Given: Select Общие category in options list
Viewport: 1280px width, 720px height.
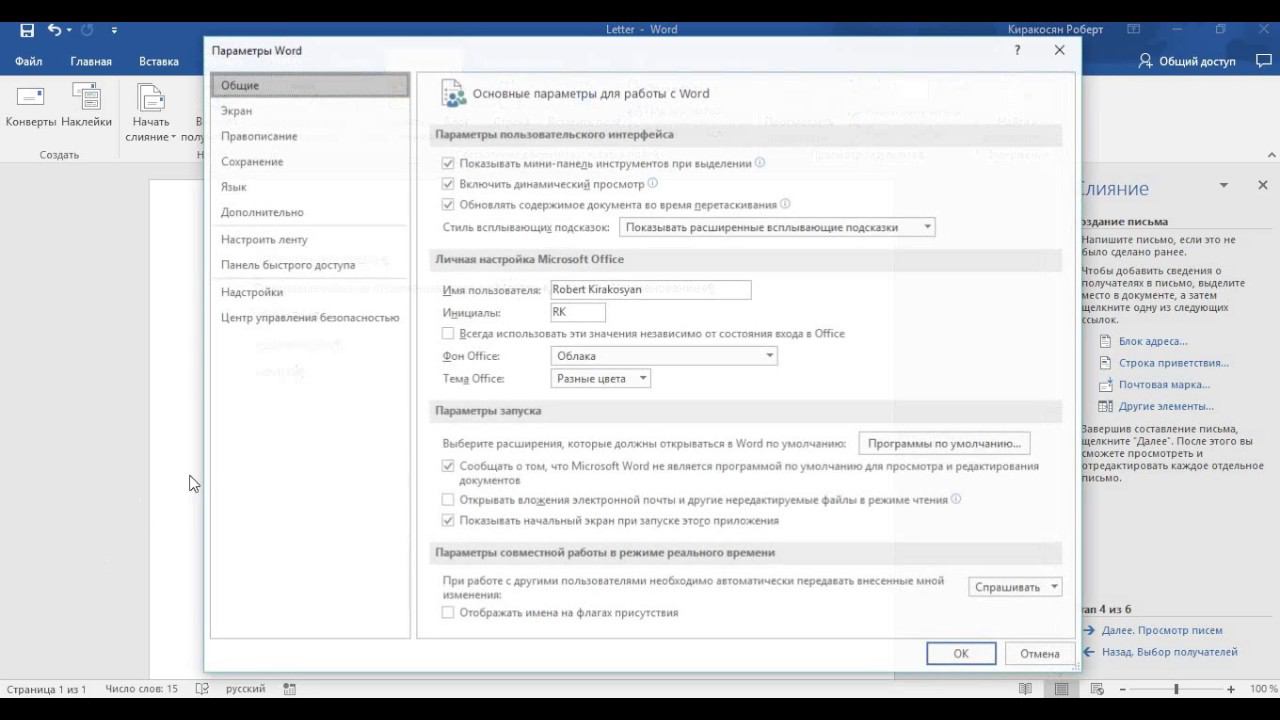Looking at the screenshot, I should (310, 86).
